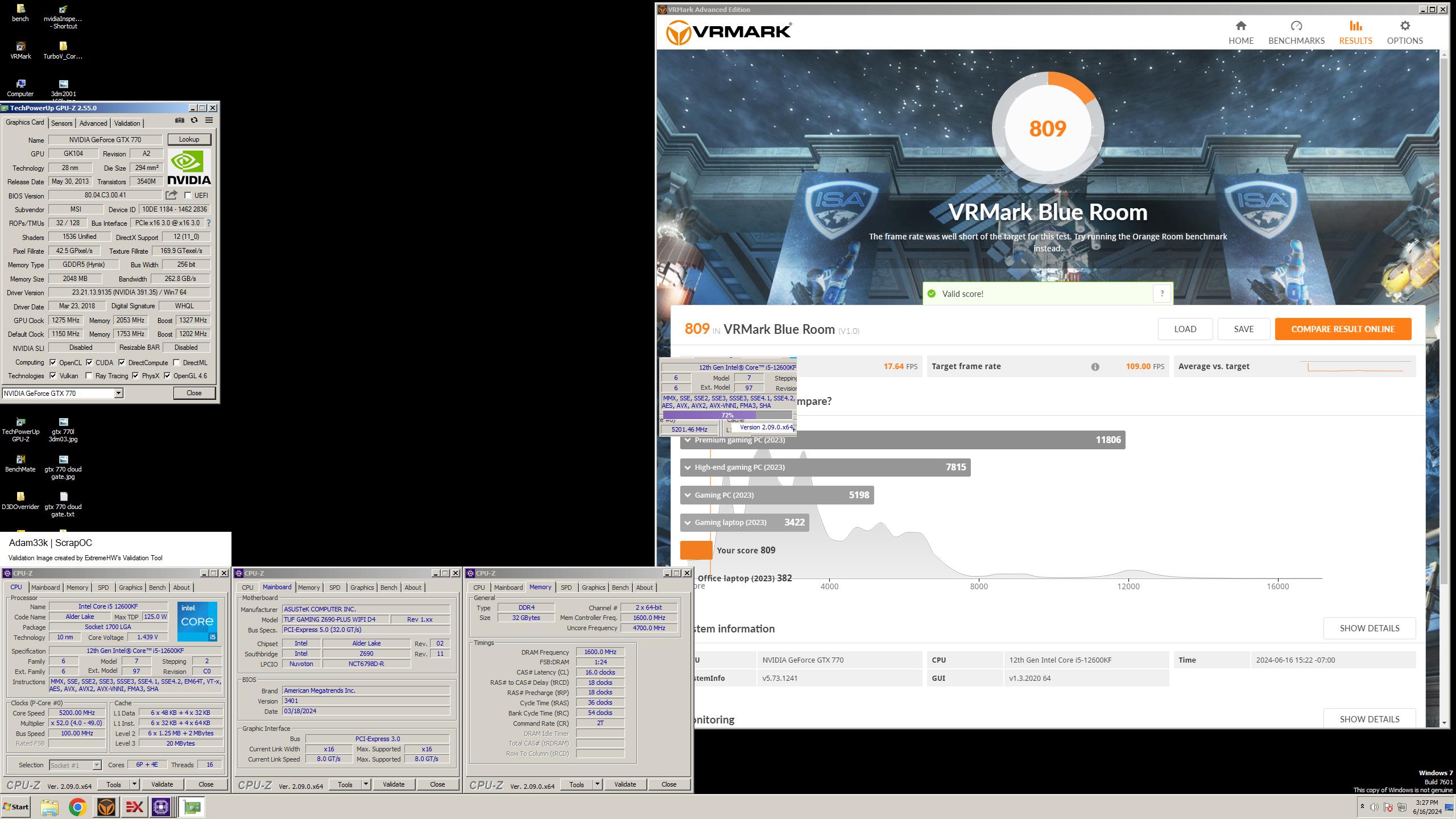The height and width of the screenshot is (819, 1456).
Task: Toggle the Vulkan checkbox
Action: (53, 375)
